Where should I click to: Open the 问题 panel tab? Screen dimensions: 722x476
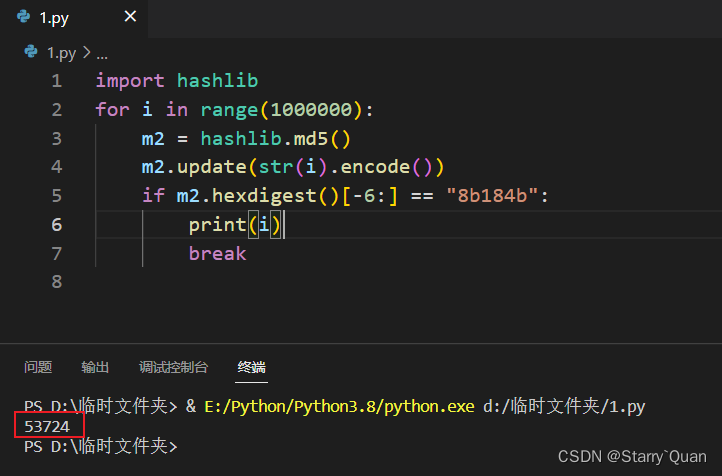click(38, 367)
